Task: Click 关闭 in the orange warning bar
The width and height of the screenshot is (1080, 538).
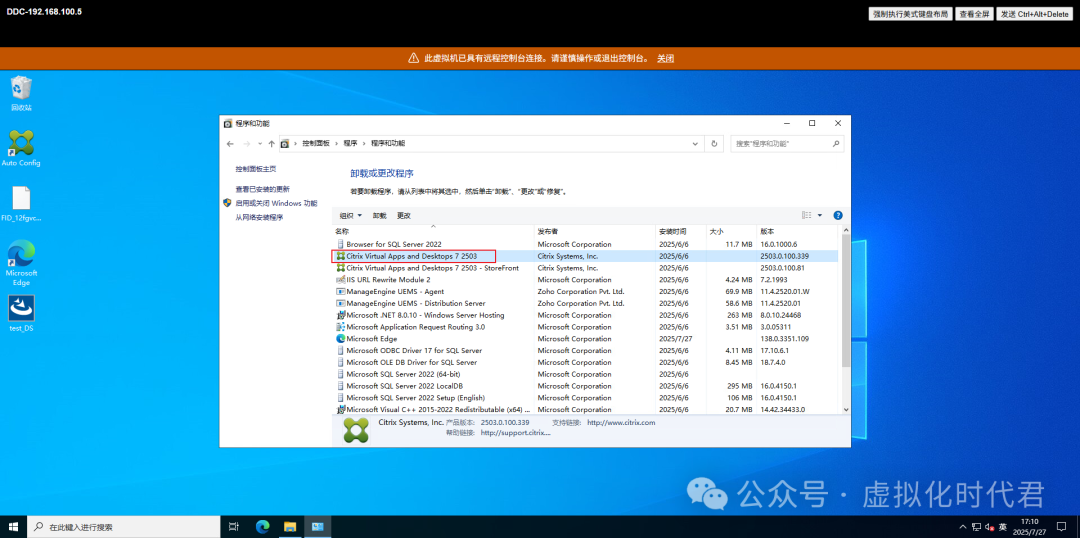Action: [x=665, y=59]
